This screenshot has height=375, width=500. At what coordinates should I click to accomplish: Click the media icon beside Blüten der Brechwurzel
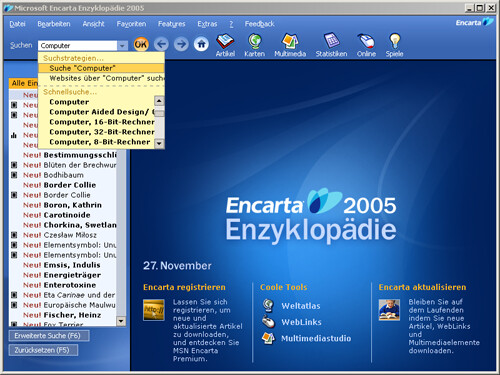[14, 165]
